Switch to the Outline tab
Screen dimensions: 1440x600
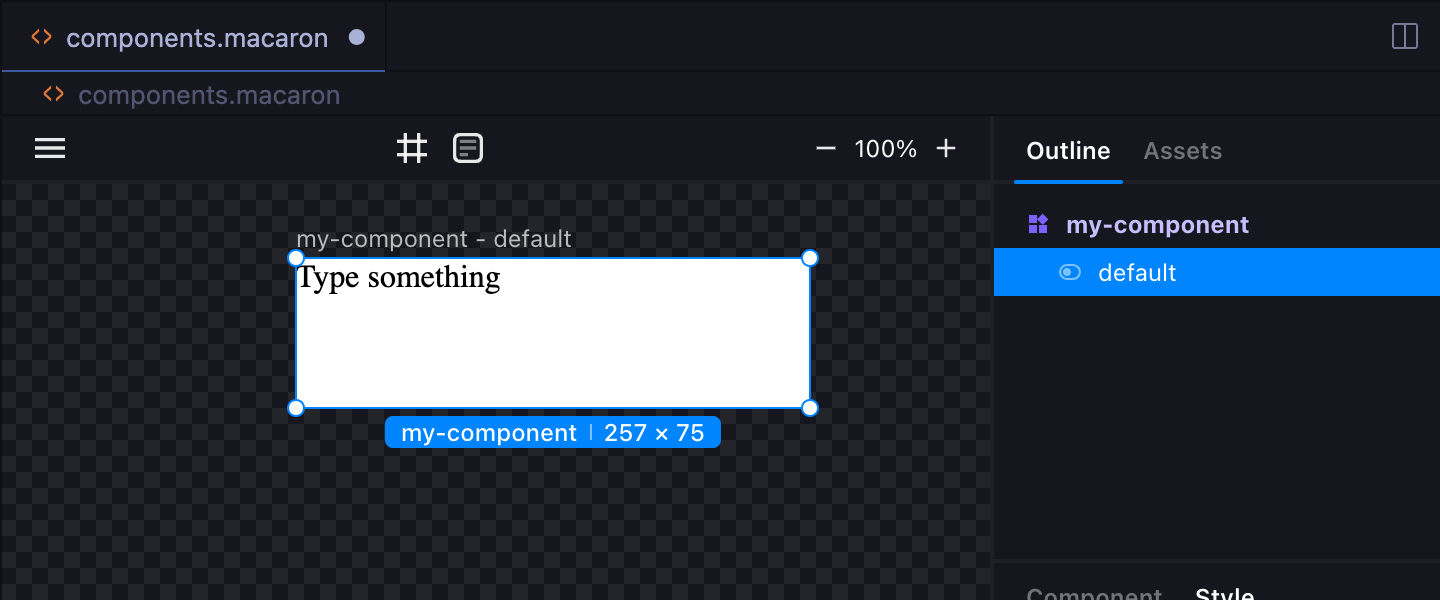1068,151
